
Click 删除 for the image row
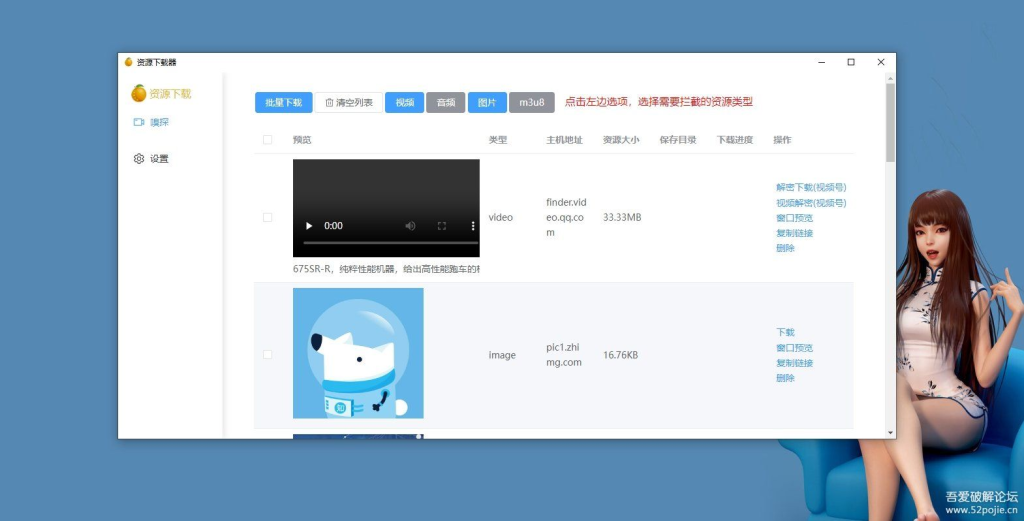pyautogui.click(x=785, y=378)
